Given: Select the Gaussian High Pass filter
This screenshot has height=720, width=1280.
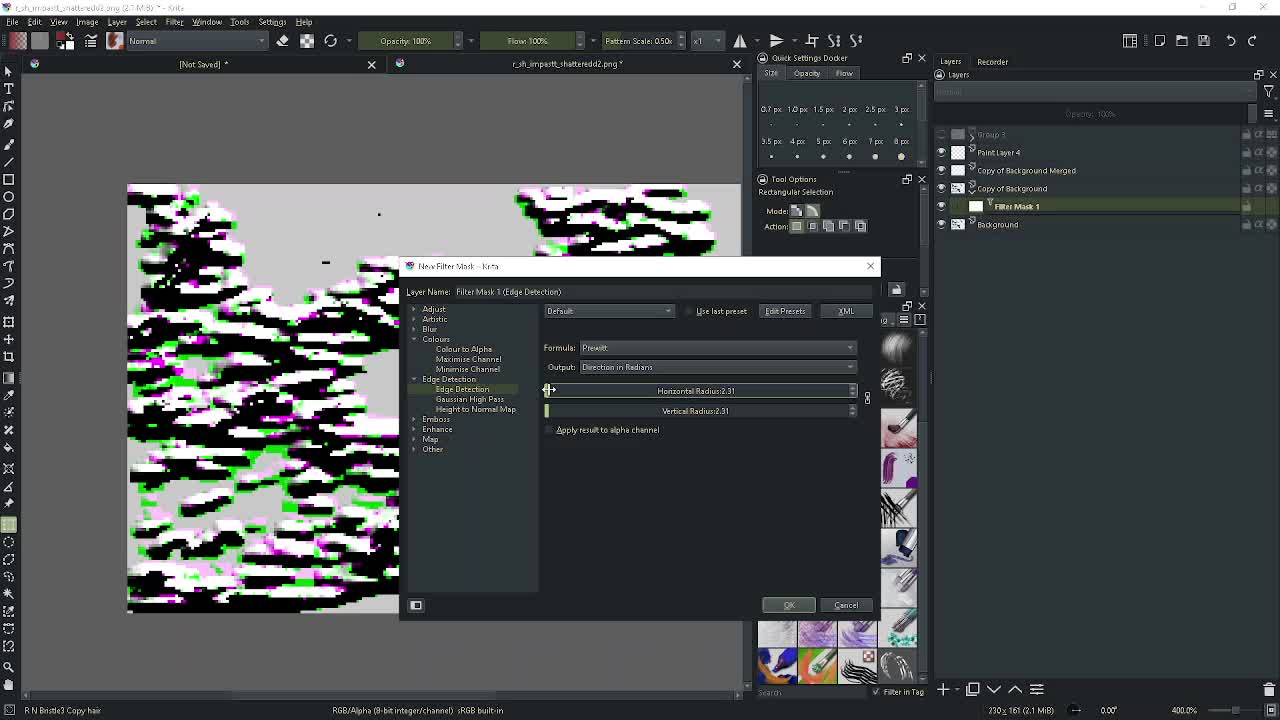Looking at the screenshot, I should (x=470, y=399).
